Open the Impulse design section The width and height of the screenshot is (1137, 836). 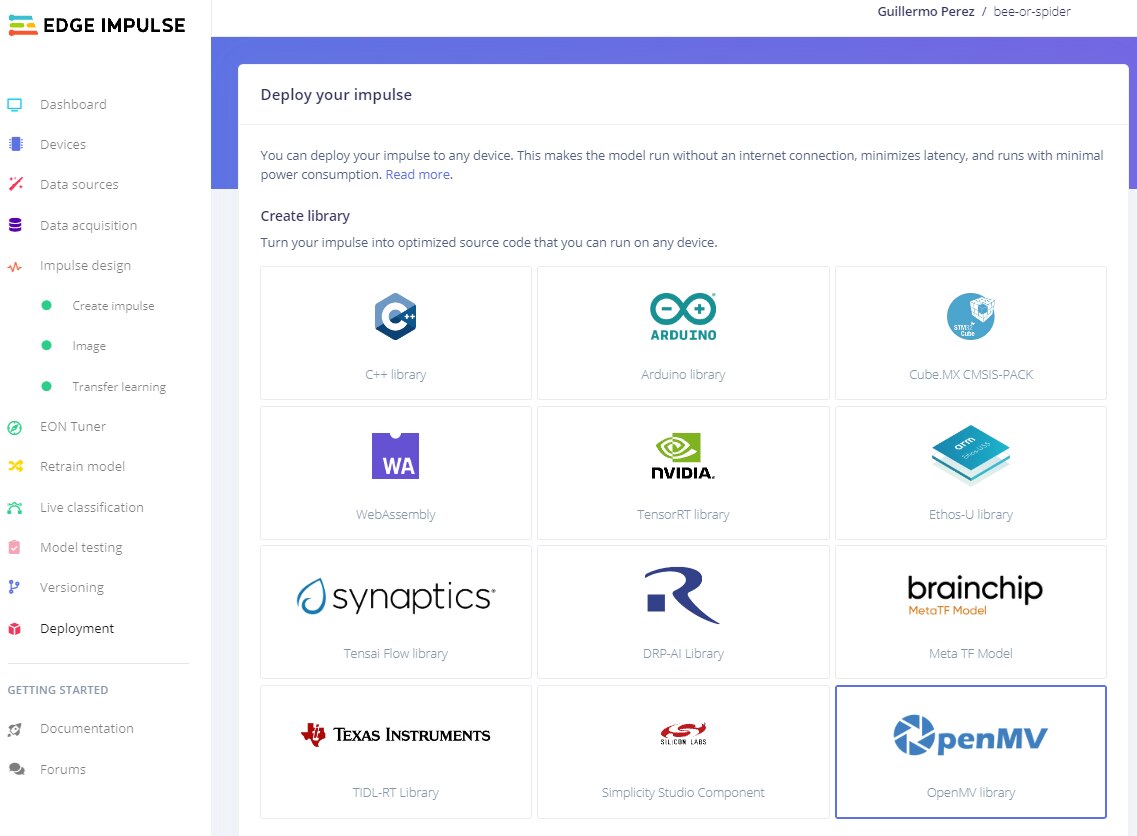click(x=86, y=265)
